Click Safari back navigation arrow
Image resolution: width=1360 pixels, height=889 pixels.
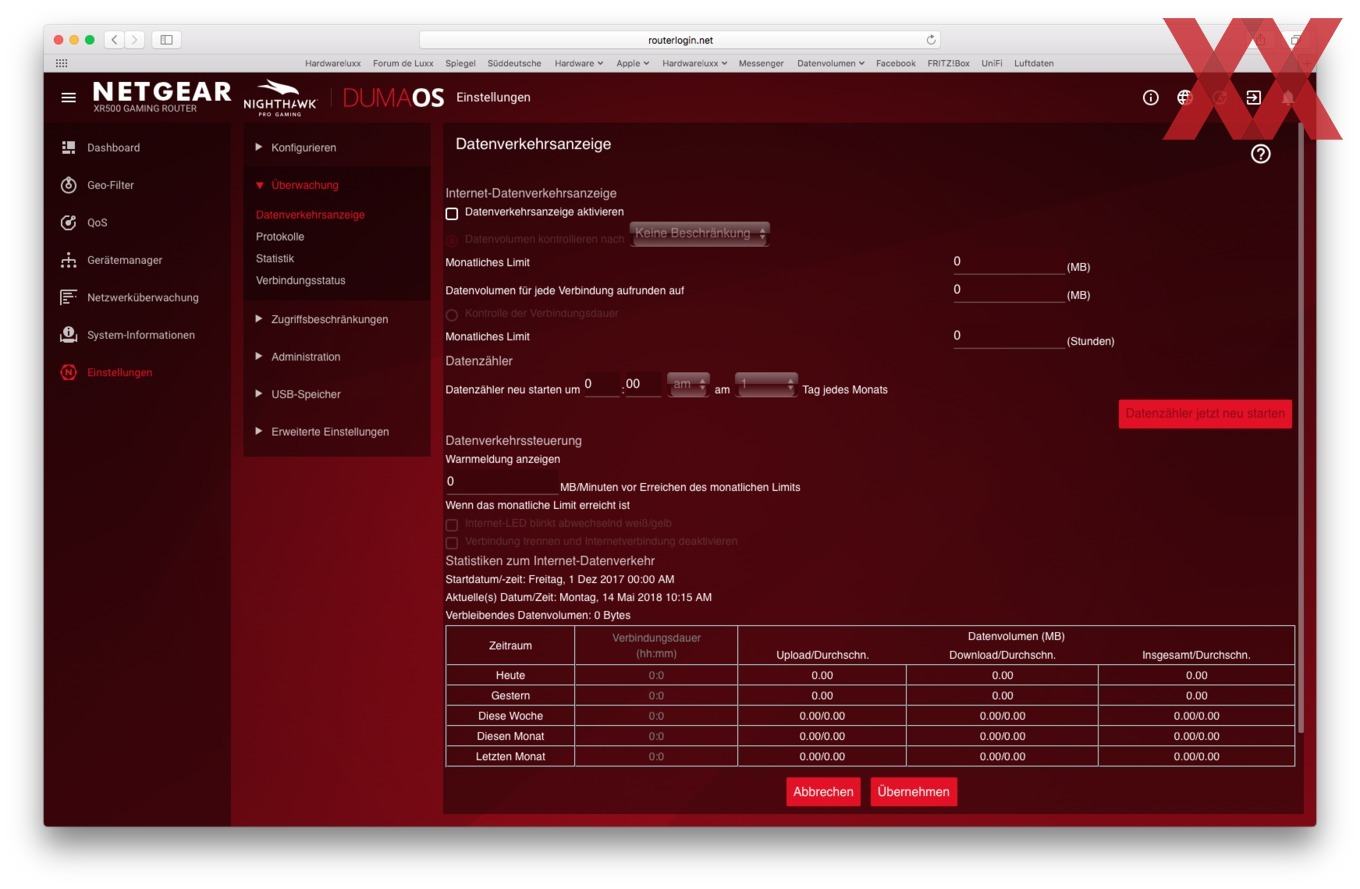[115, 40]
